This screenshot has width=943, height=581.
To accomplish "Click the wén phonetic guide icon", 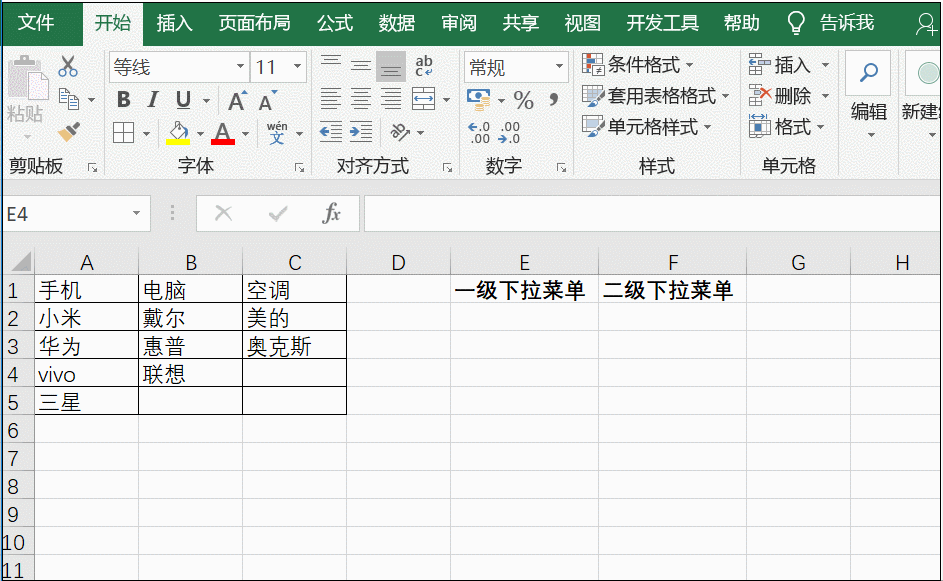I will [x=277, y=133].
